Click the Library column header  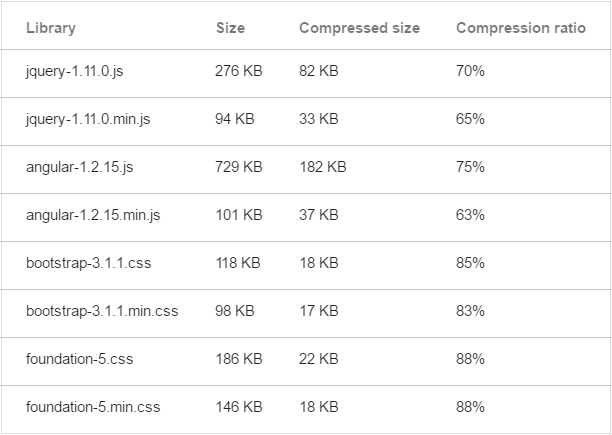(51, 28)
